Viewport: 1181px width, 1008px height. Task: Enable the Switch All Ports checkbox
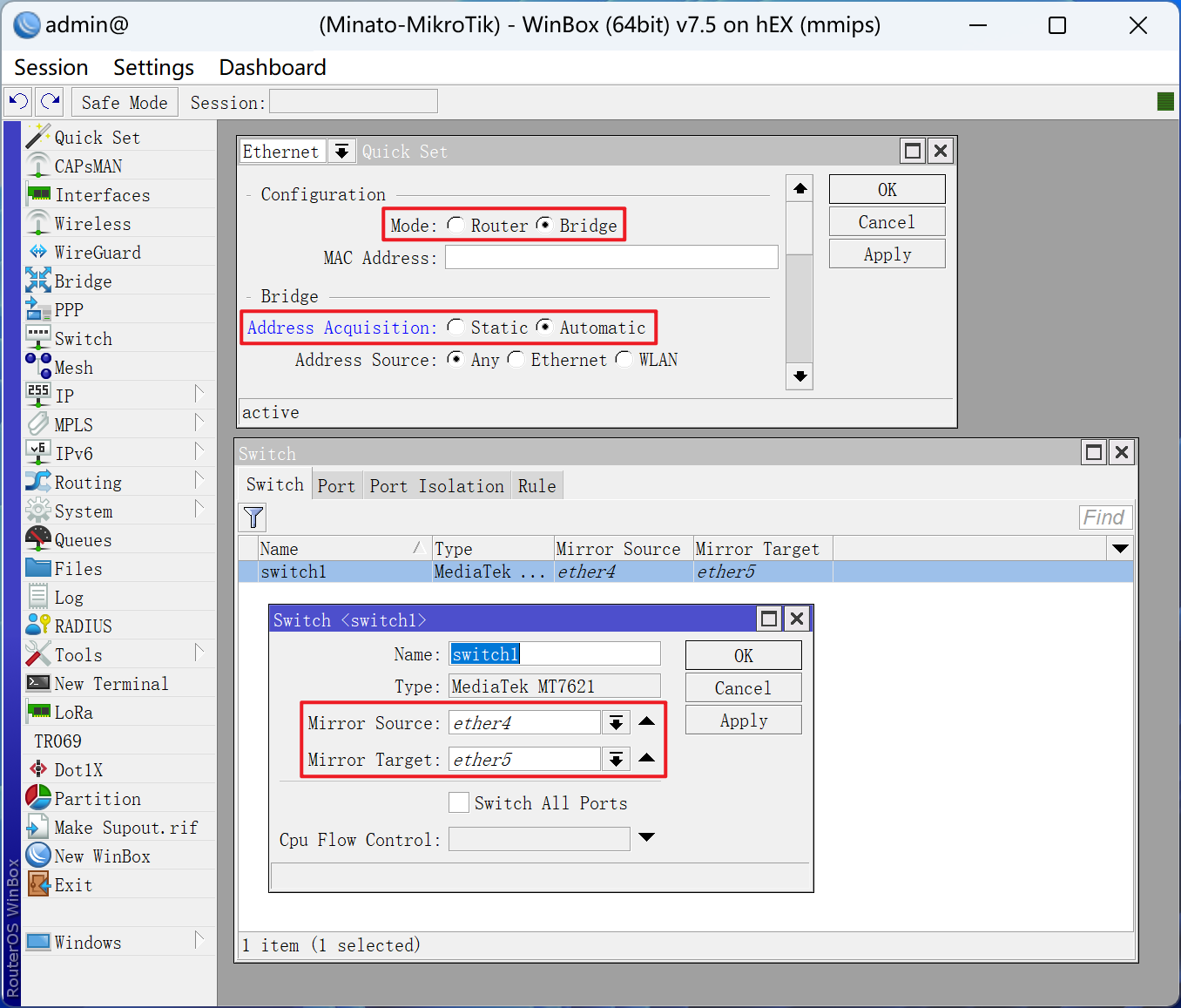(x=459, y=802)
